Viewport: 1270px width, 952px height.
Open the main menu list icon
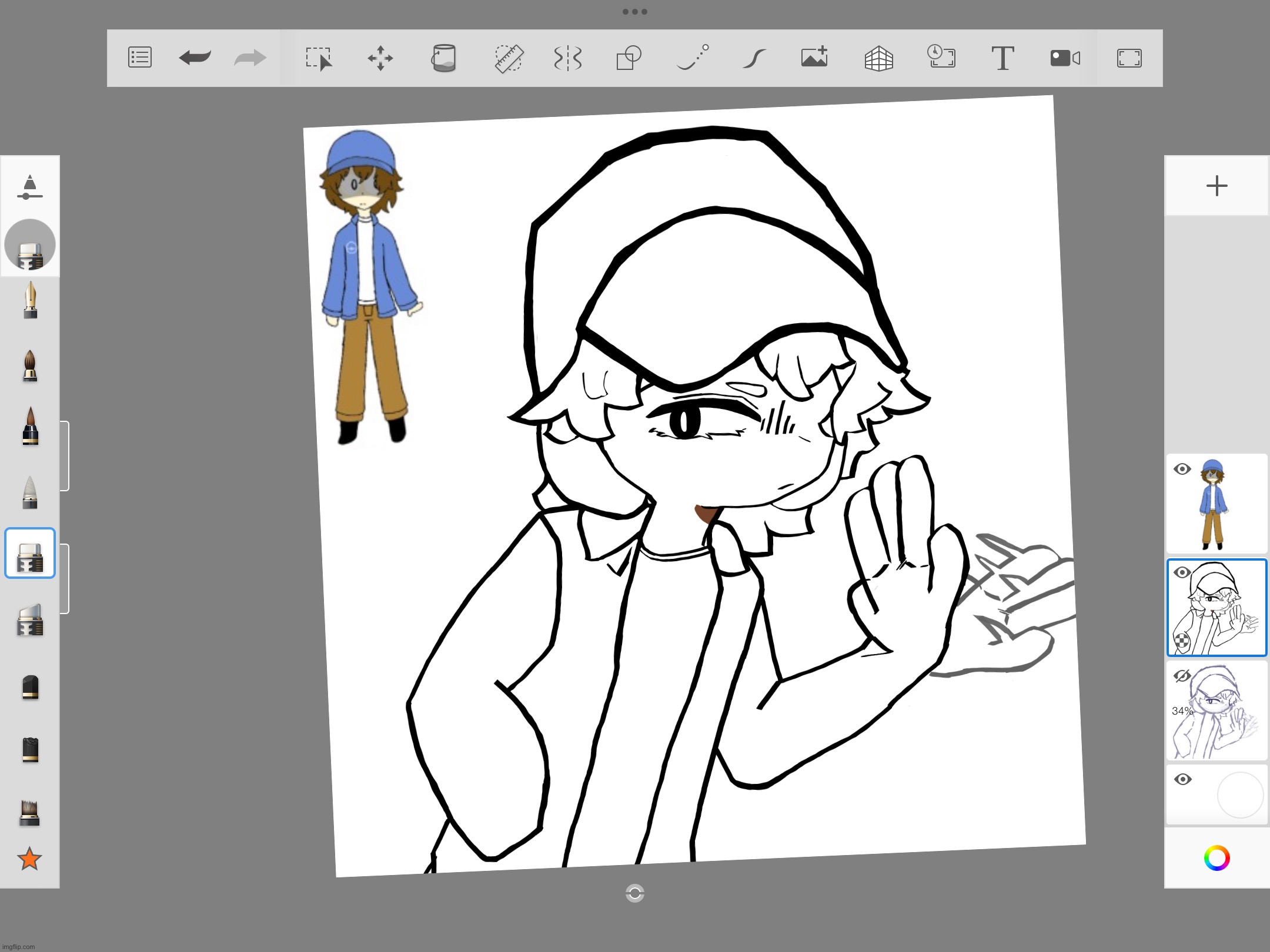coord(140,58)
